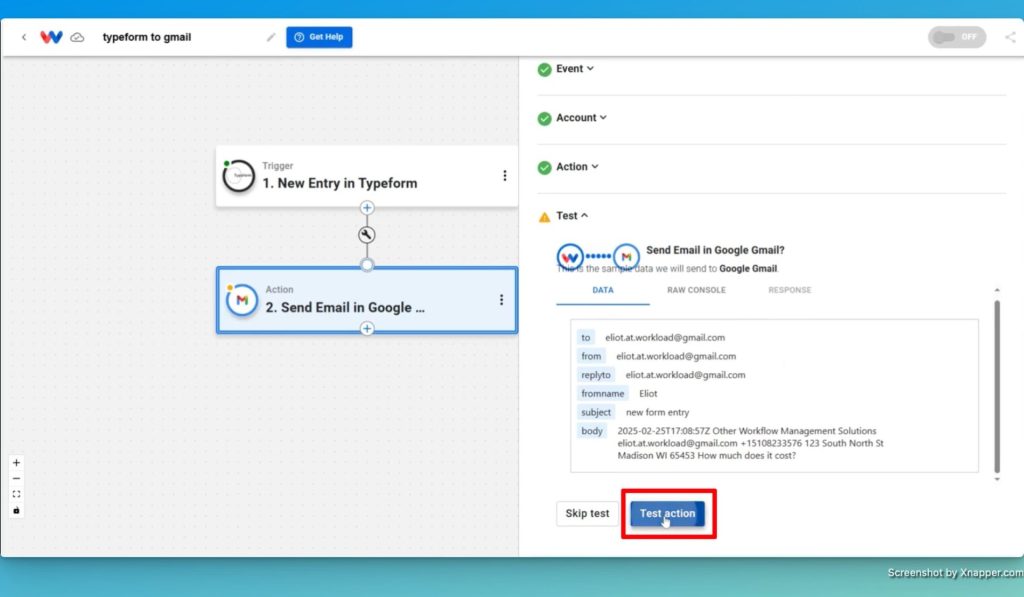Click the cloud save status icon

coord(77,37)
